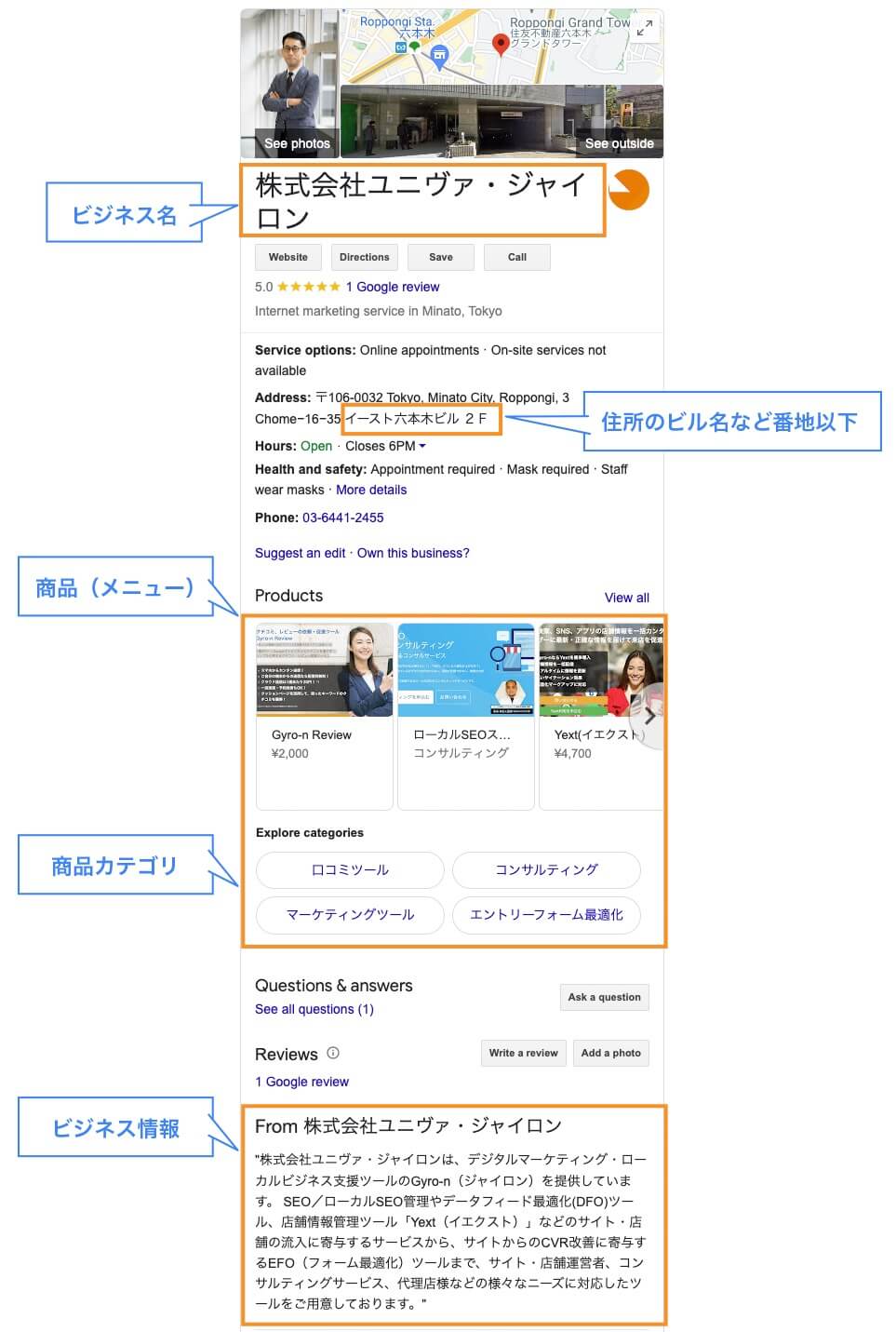This screenshot has height=1332, width=896.
Task: Open More details for health and safety
Action: click(371, 490)
